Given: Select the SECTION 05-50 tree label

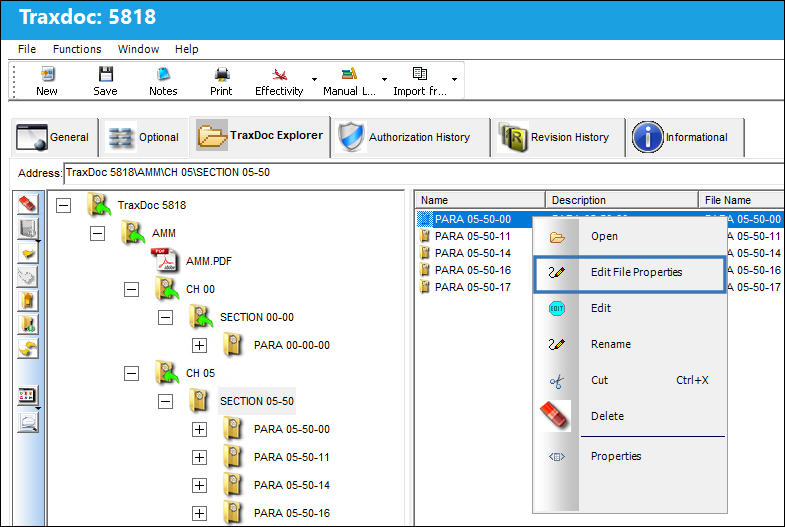Looking at the screenshot, I should pyautogui.click(x=257, y=401).
